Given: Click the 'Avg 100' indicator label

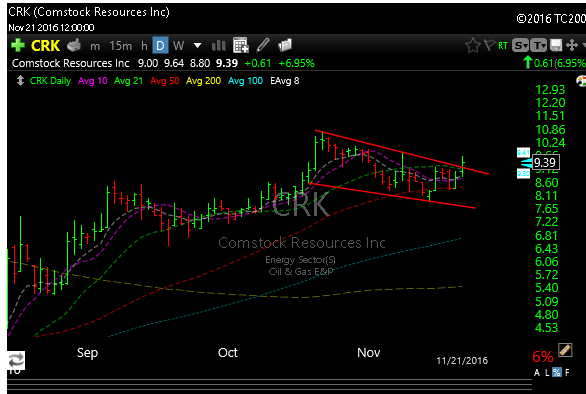Looking at the screenshot, I should click(x=246, y=81).
